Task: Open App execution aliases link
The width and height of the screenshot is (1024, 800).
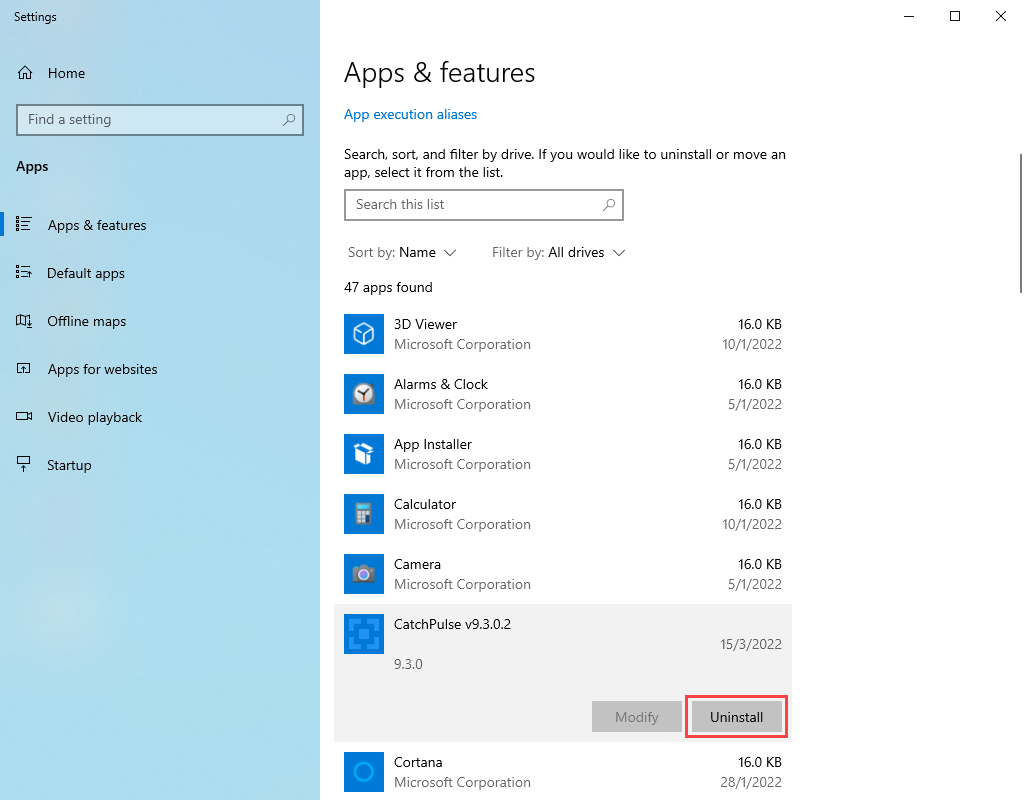Action: pos(410,114)
